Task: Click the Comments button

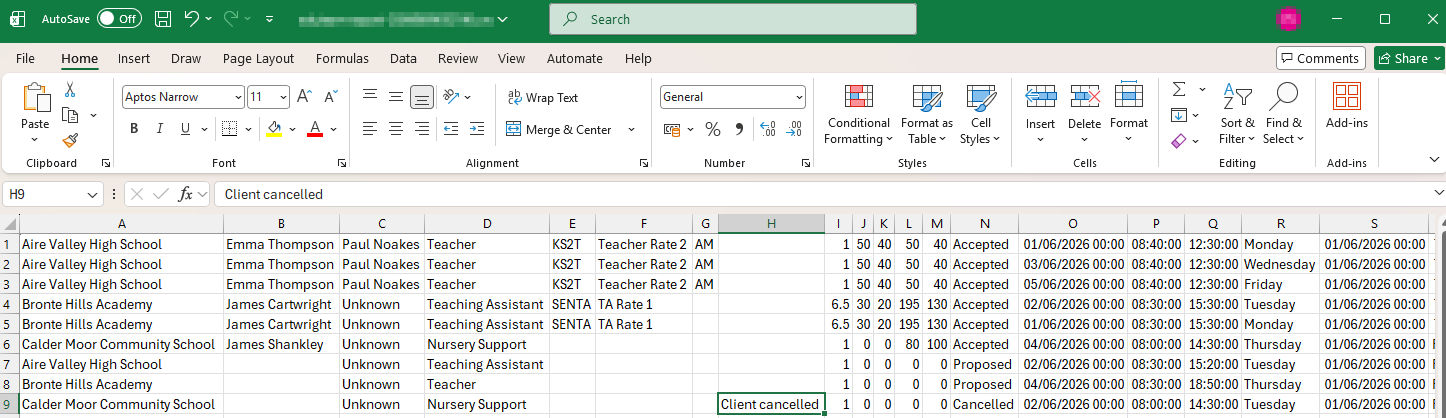Action: pyautogui.click(x=1321, y=58)
